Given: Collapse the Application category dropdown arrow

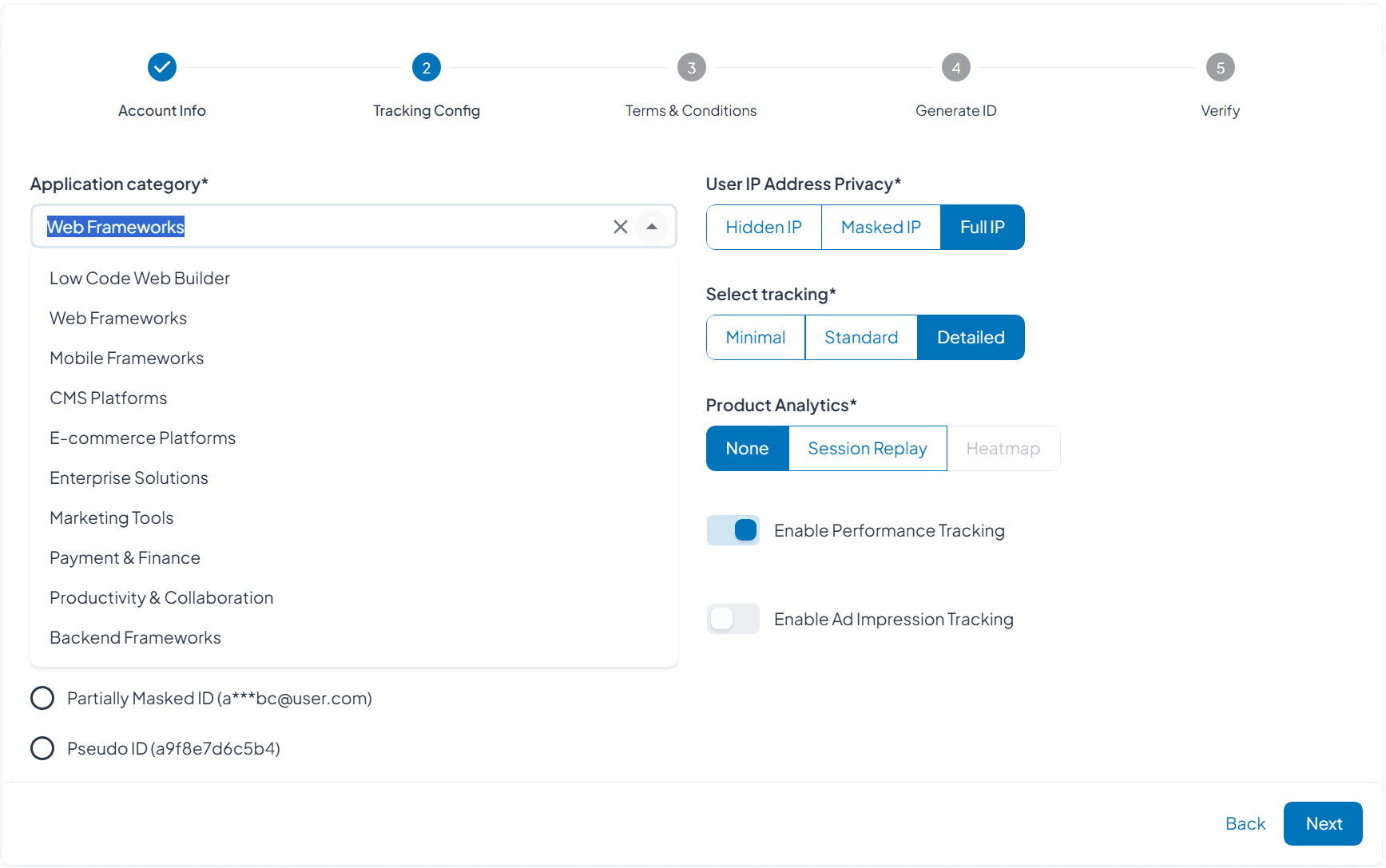Looking at the screenshot, I should pos(652,227).
